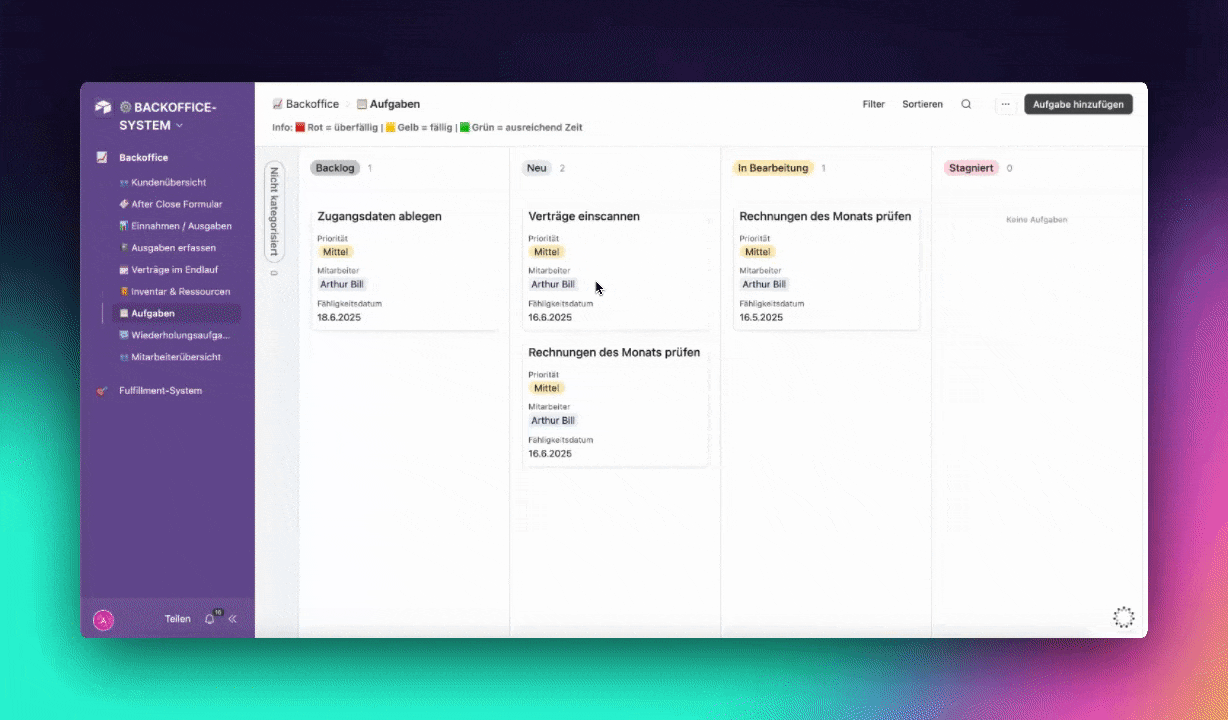Screen dimensions: 1228x720
Task: Click the workspace box logo icon
Action: click(x=103, y=108)
